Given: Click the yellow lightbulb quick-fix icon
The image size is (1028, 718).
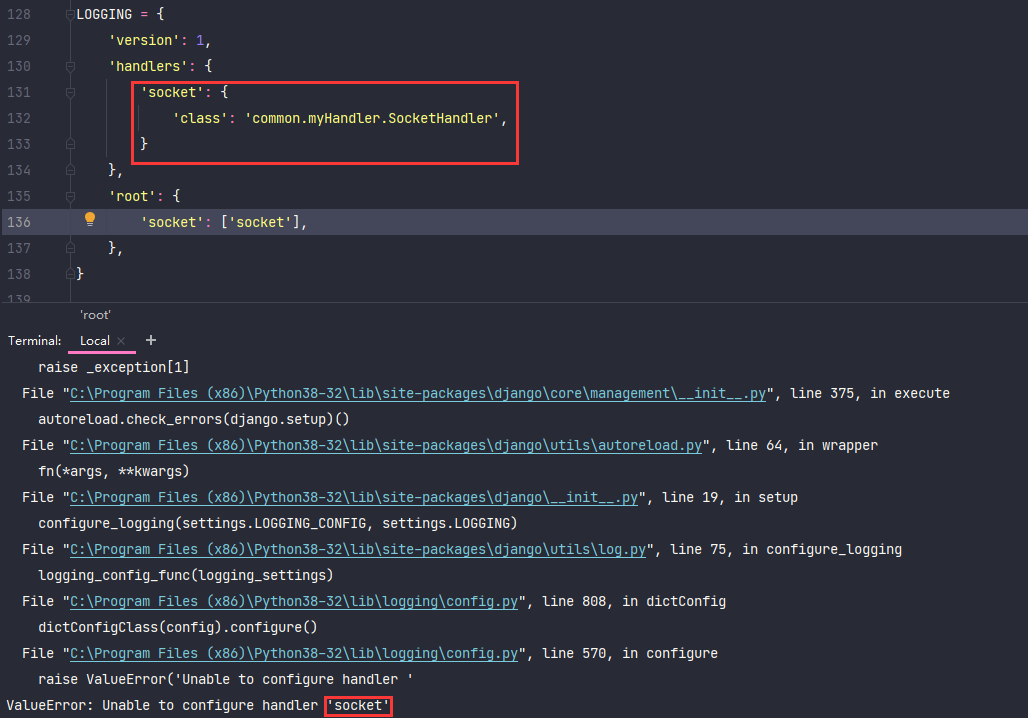Looking at the screenshot, I should (90, 220).
